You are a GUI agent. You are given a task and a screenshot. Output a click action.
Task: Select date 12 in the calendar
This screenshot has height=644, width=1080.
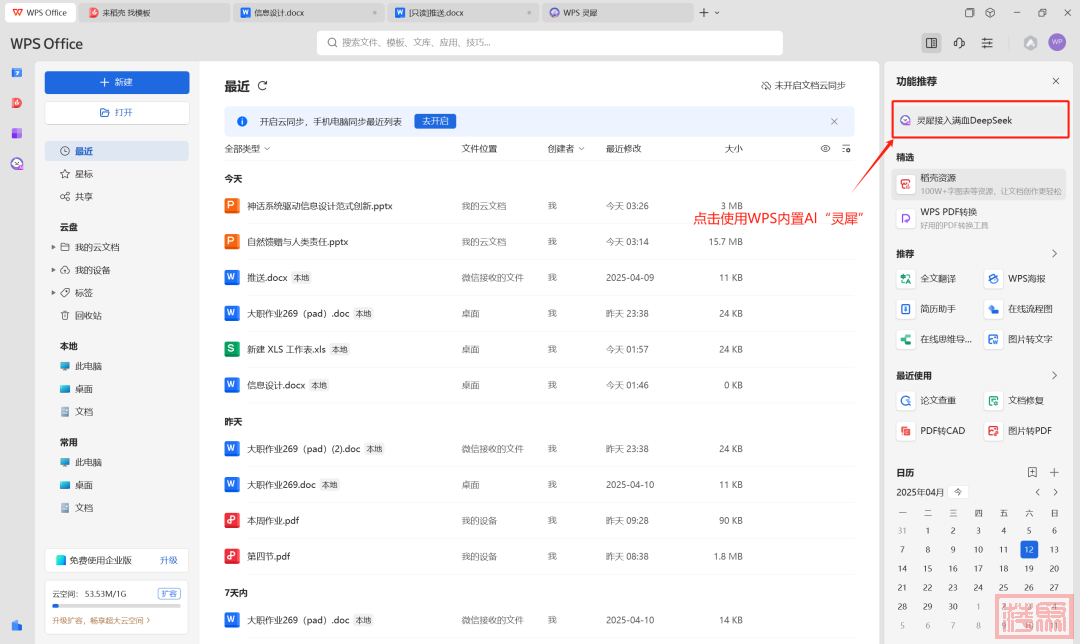[x=1028, y=549]
